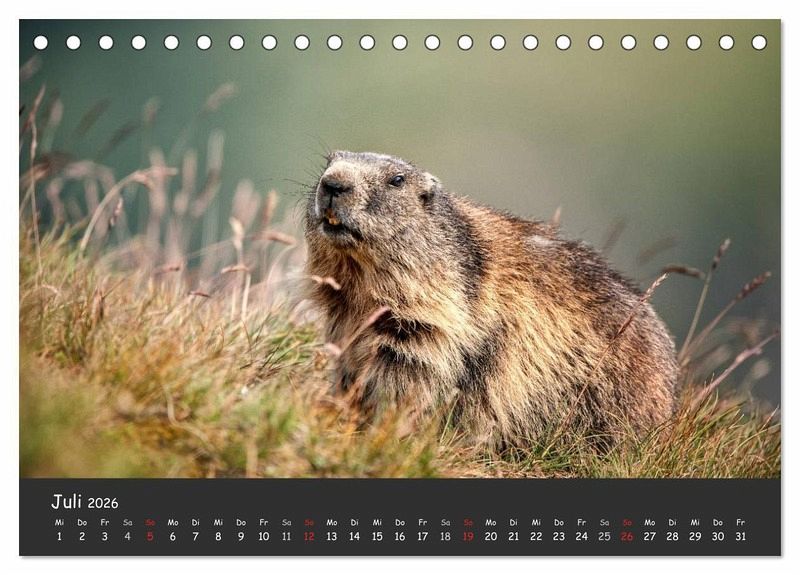Select date 3 in the calendar strip
This screenshot has width=800, height=575.
(105, 536)
